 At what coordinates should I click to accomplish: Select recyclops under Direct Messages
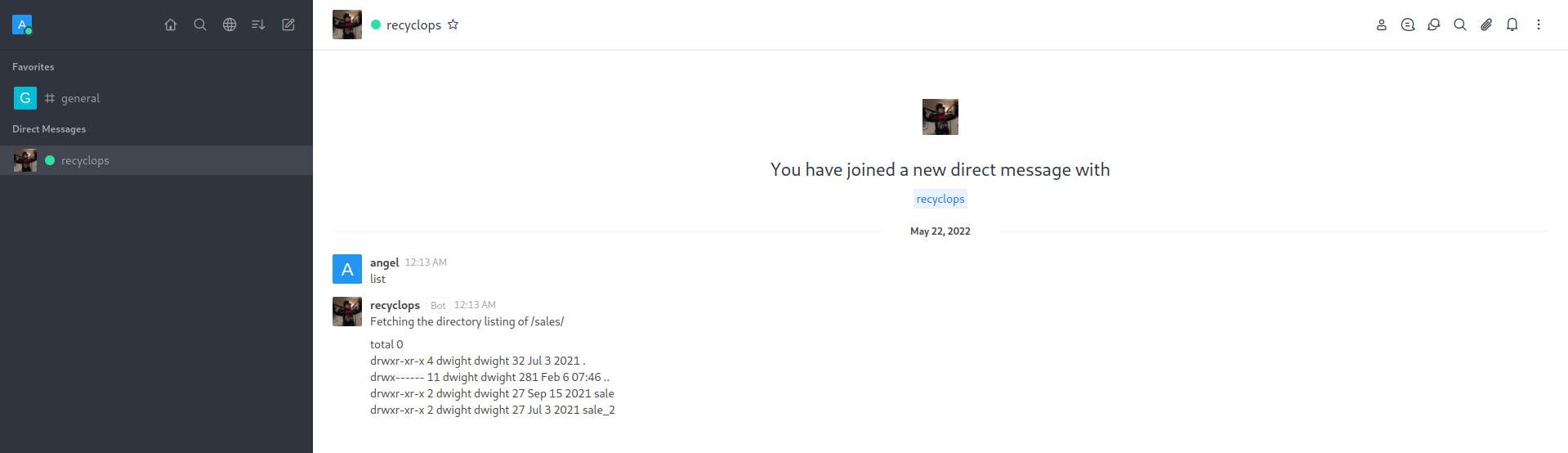coord(85,160)
